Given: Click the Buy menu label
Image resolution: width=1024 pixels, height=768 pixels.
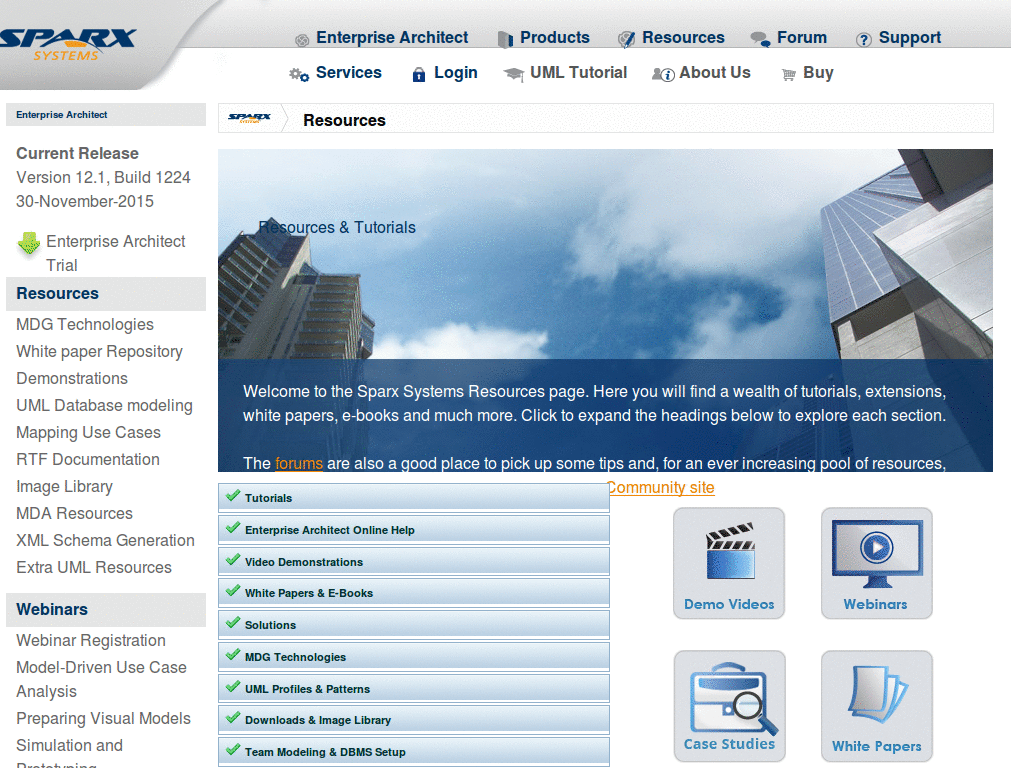Looking at the screenshot, I should 818,72.
